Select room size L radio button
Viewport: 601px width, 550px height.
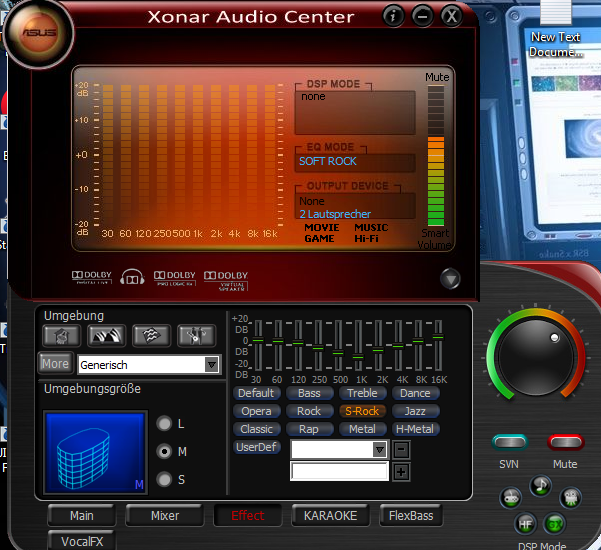coord(164,424)
